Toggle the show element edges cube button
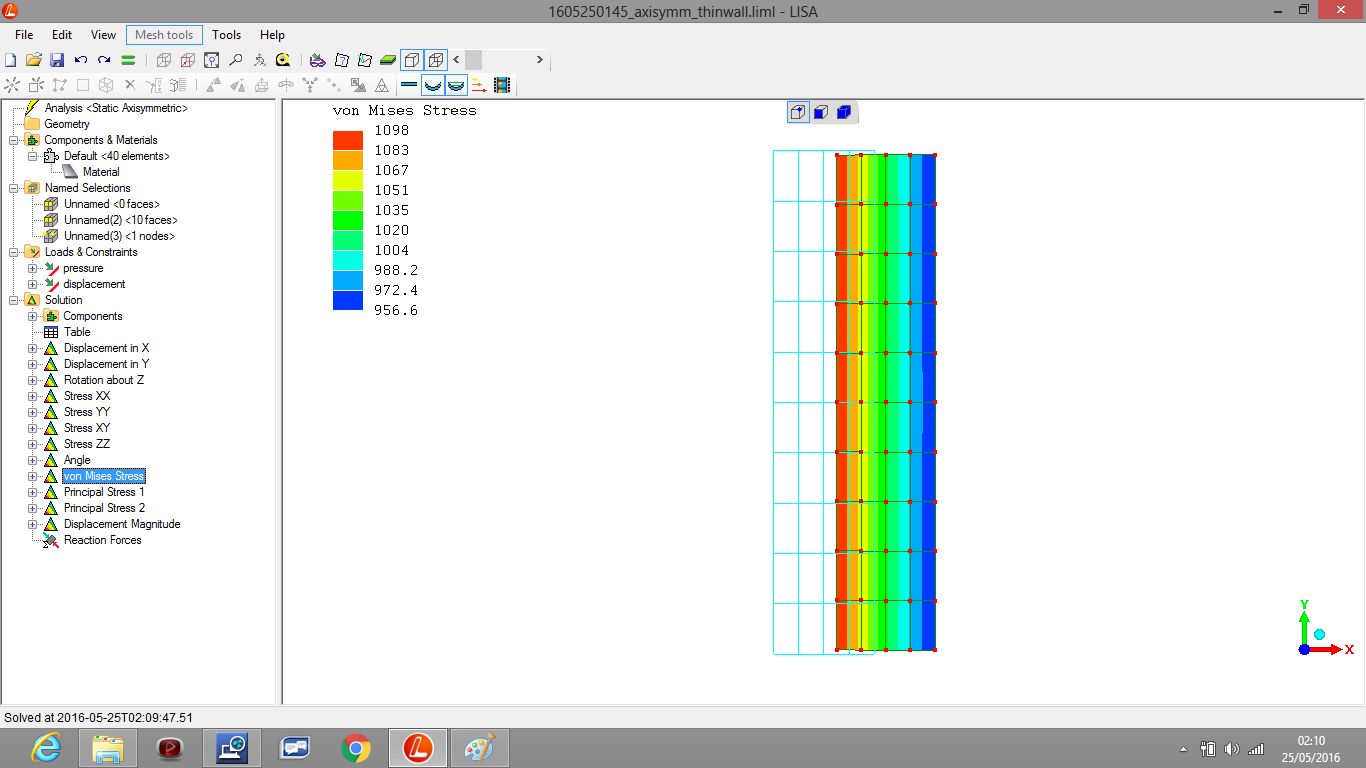Image resolution: width=1366 pixels, height=768 pixels. pos(411,60)
